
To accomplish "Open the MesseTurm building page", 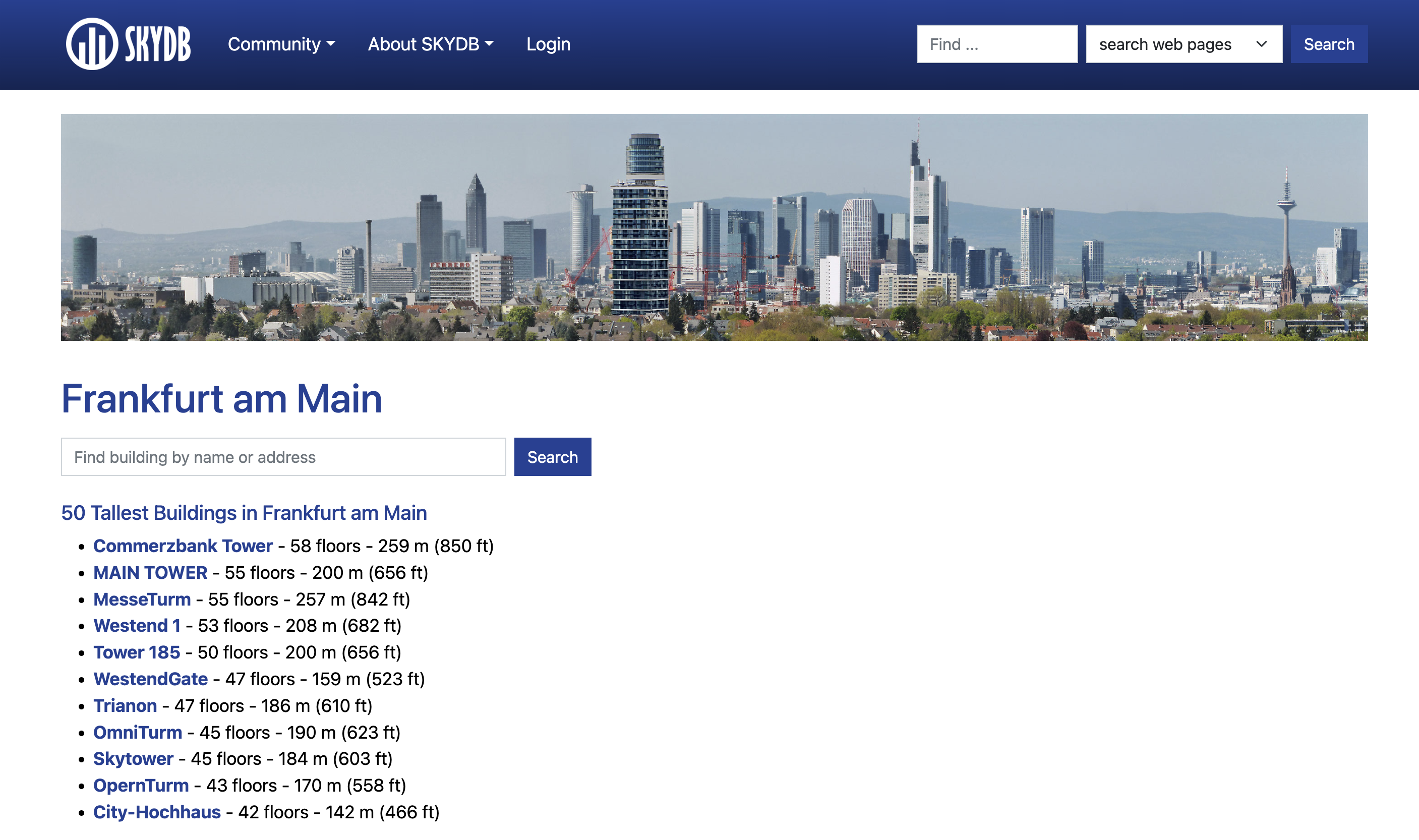I will point(142,599).
